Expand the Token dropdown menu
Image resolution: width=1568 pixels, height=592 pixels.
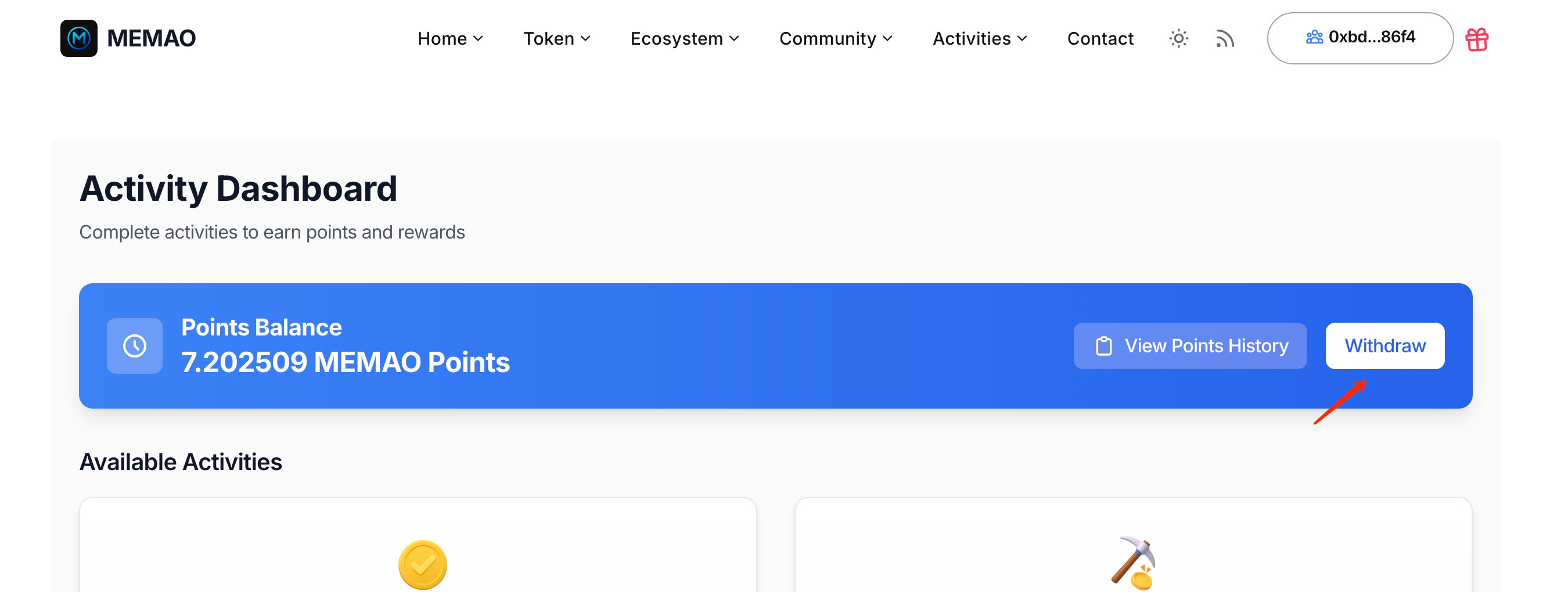coord(557,39)
